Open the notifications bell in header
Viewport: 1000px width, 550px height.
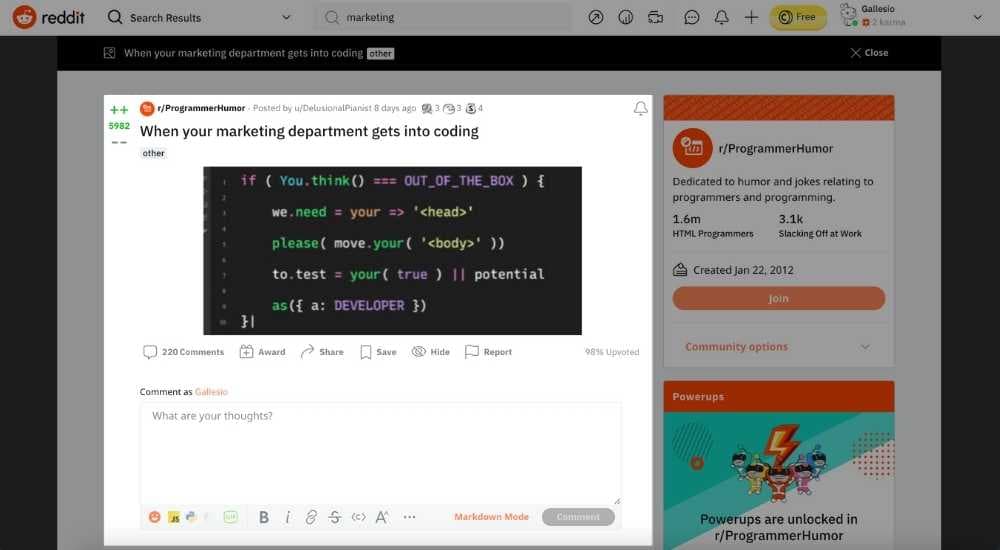tap(721, 18)
